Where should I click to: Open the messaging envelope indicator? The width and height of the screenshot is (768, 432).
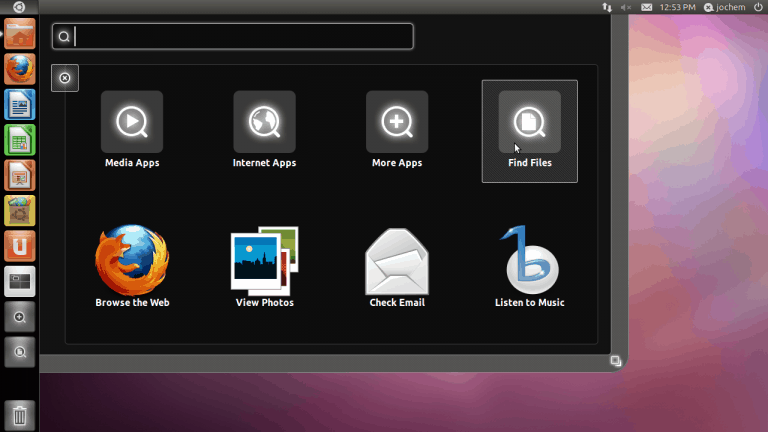(647, 7)
